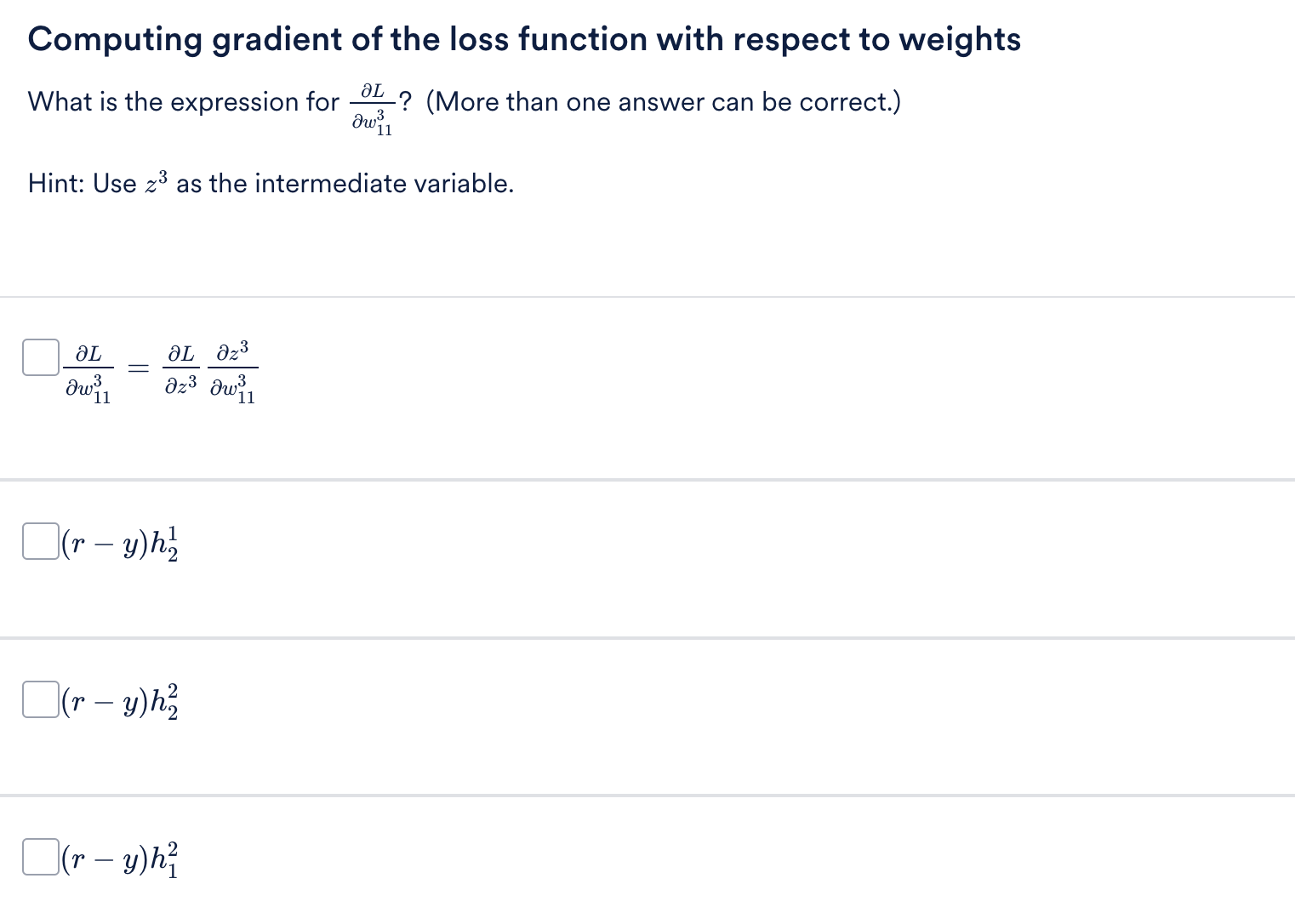Check the chain rule expression answer option
Viewport: 1295px width, 924px height.
click(x=40, y=357)
